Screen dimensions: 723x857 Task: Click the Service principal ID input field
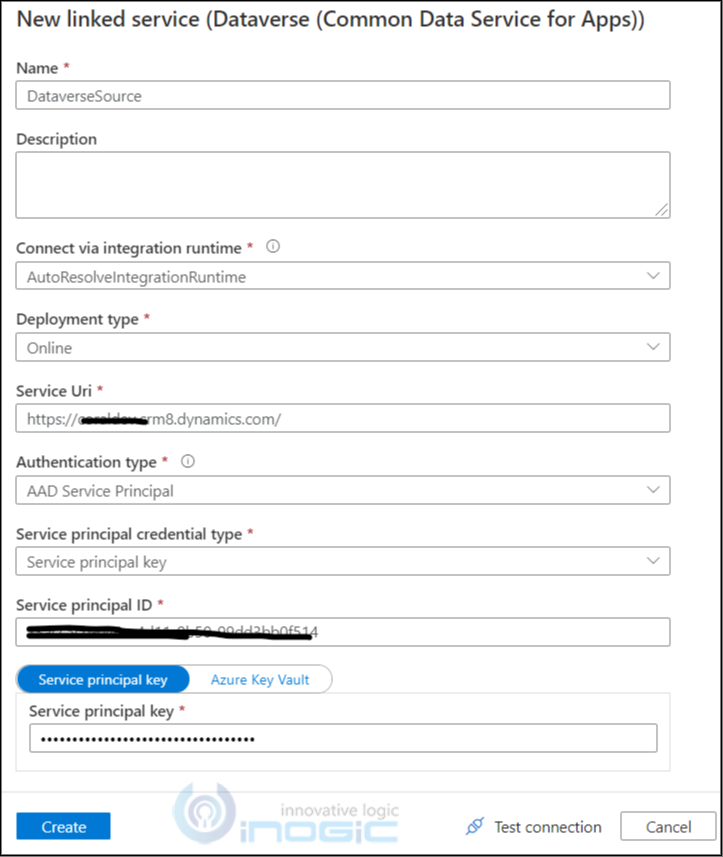pyautogui.click(x=343, y=632)
